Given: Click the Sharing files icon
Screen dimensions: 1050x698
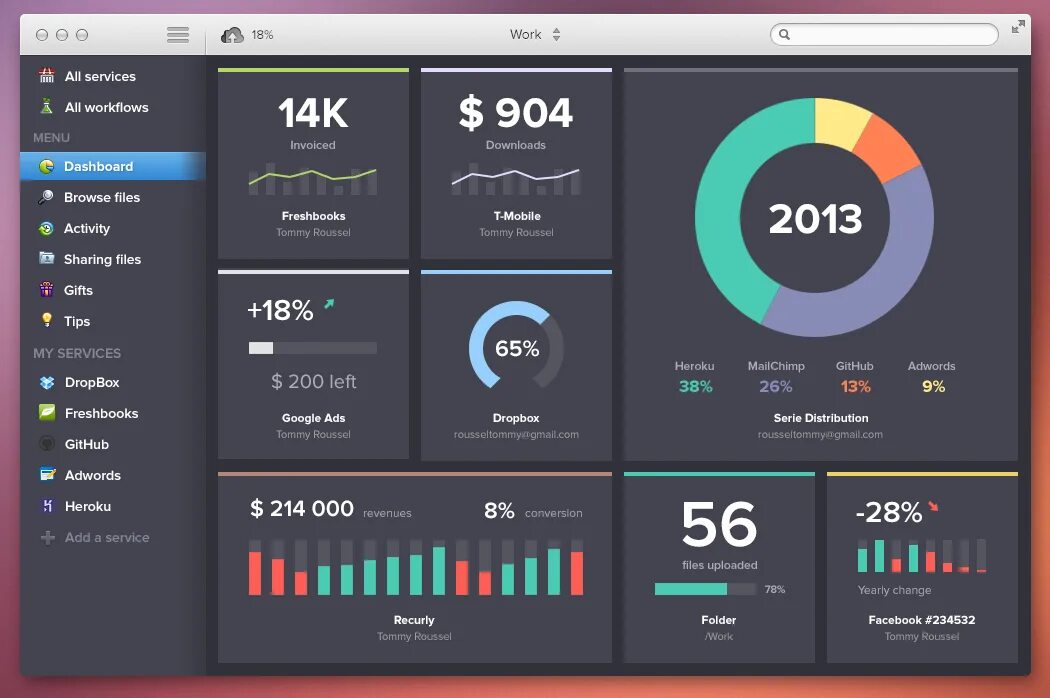Looking at the screenshot, I should (46, 259).
